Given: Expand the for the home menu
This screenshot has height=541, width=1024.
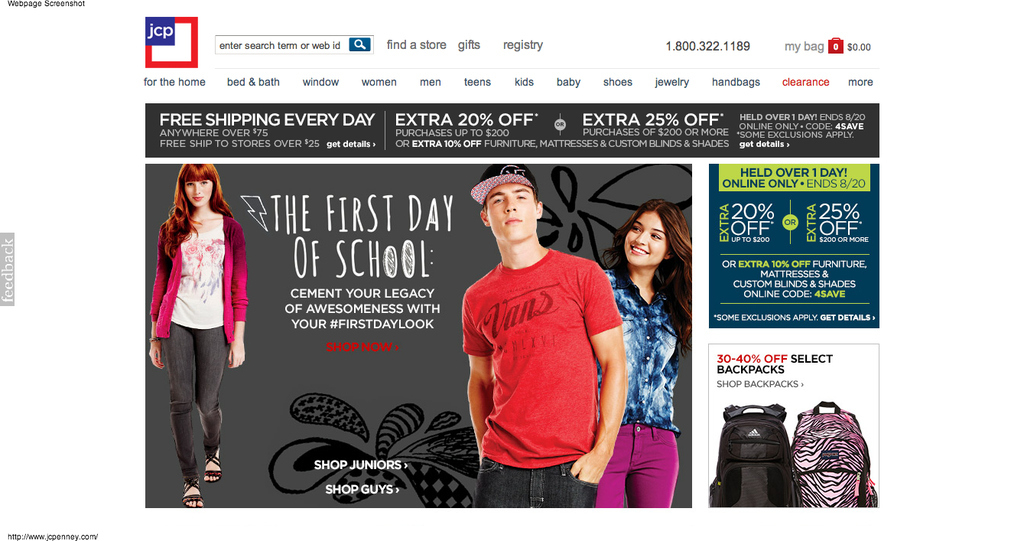Looking at the screenshot, I should pyautogui.click(x=174, y=82).
